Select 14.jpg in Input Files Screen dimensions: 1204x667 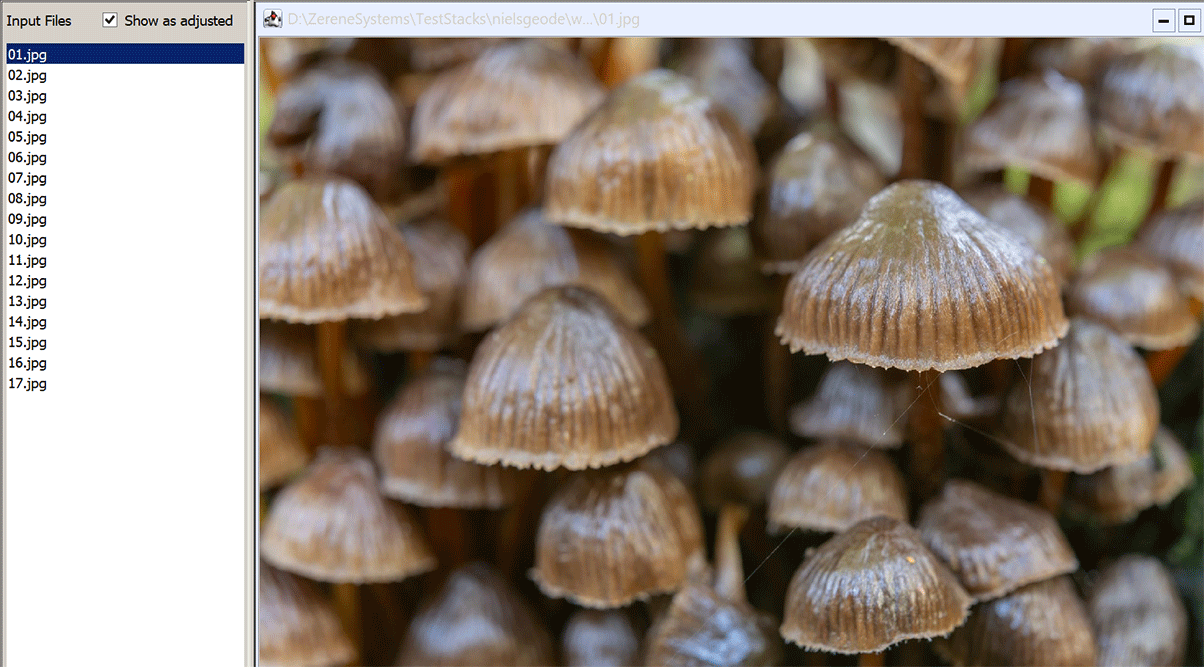27,322
